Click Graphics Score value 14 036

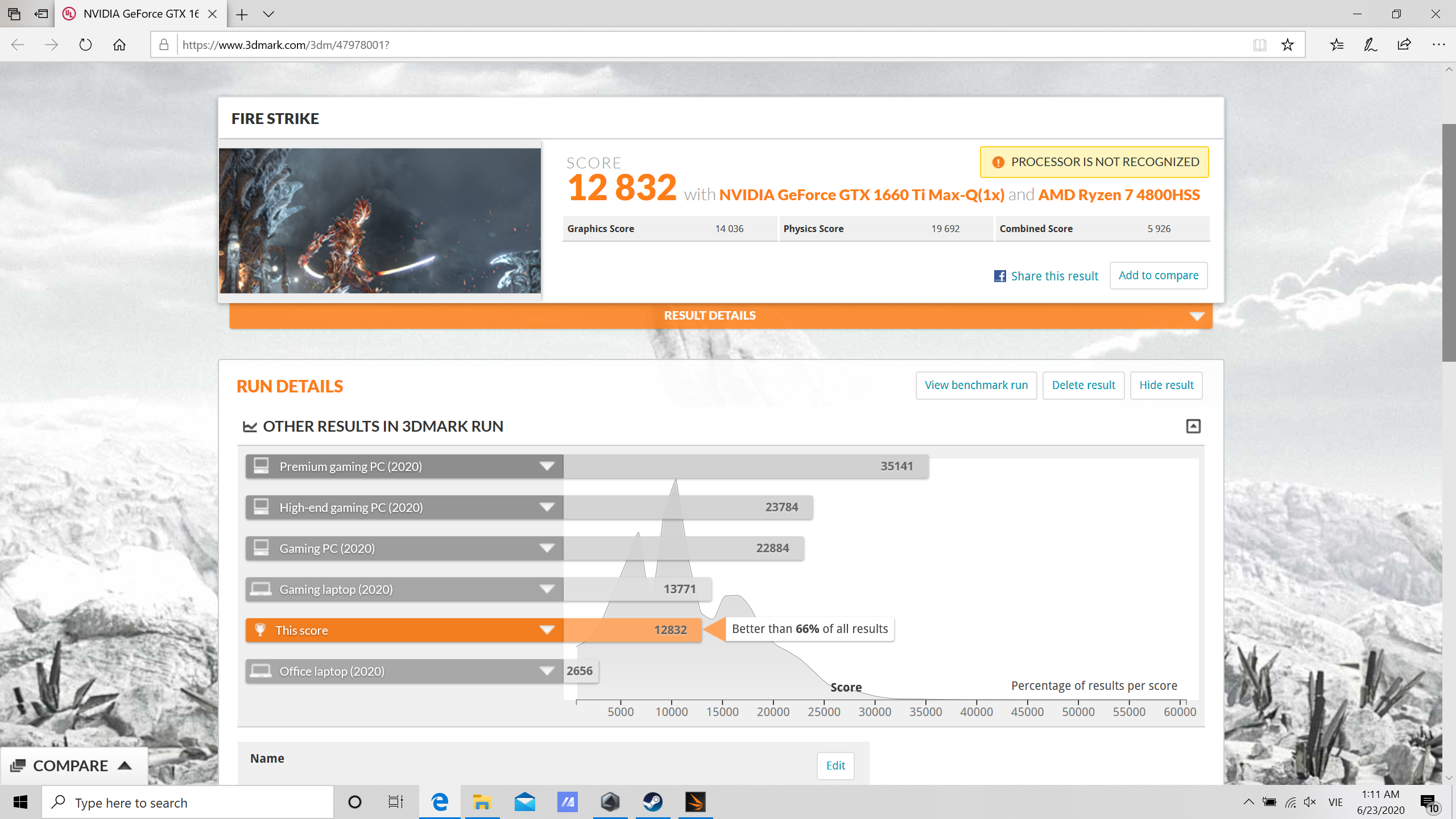(x=729, y=229)
